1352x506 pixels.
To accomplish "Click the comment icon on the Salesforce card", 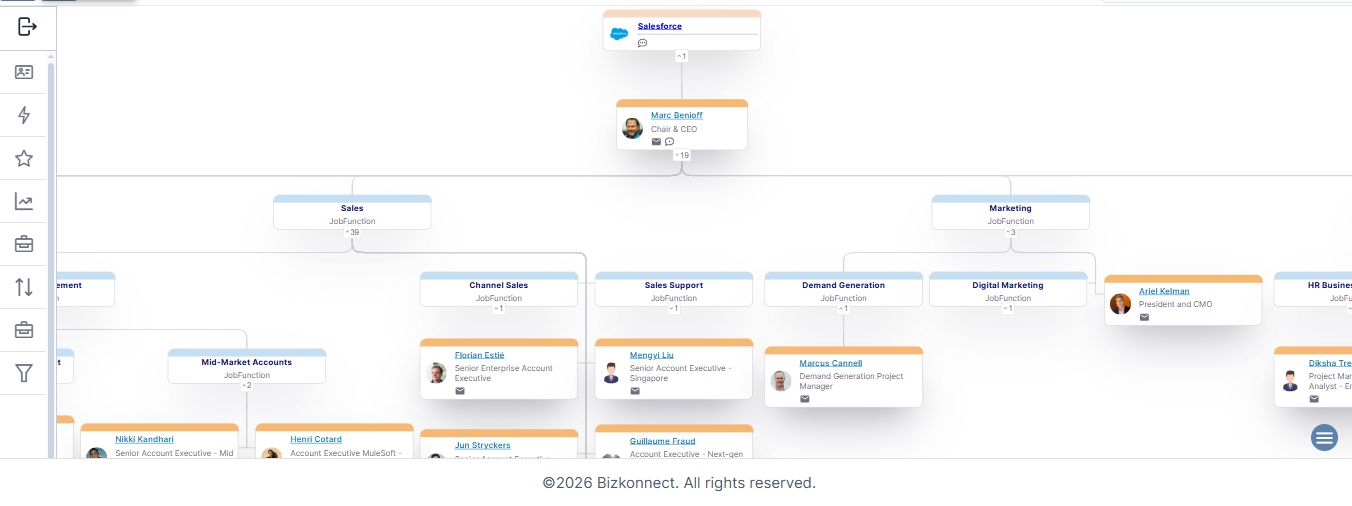I will pyautogui.click(x=642, y=43).
